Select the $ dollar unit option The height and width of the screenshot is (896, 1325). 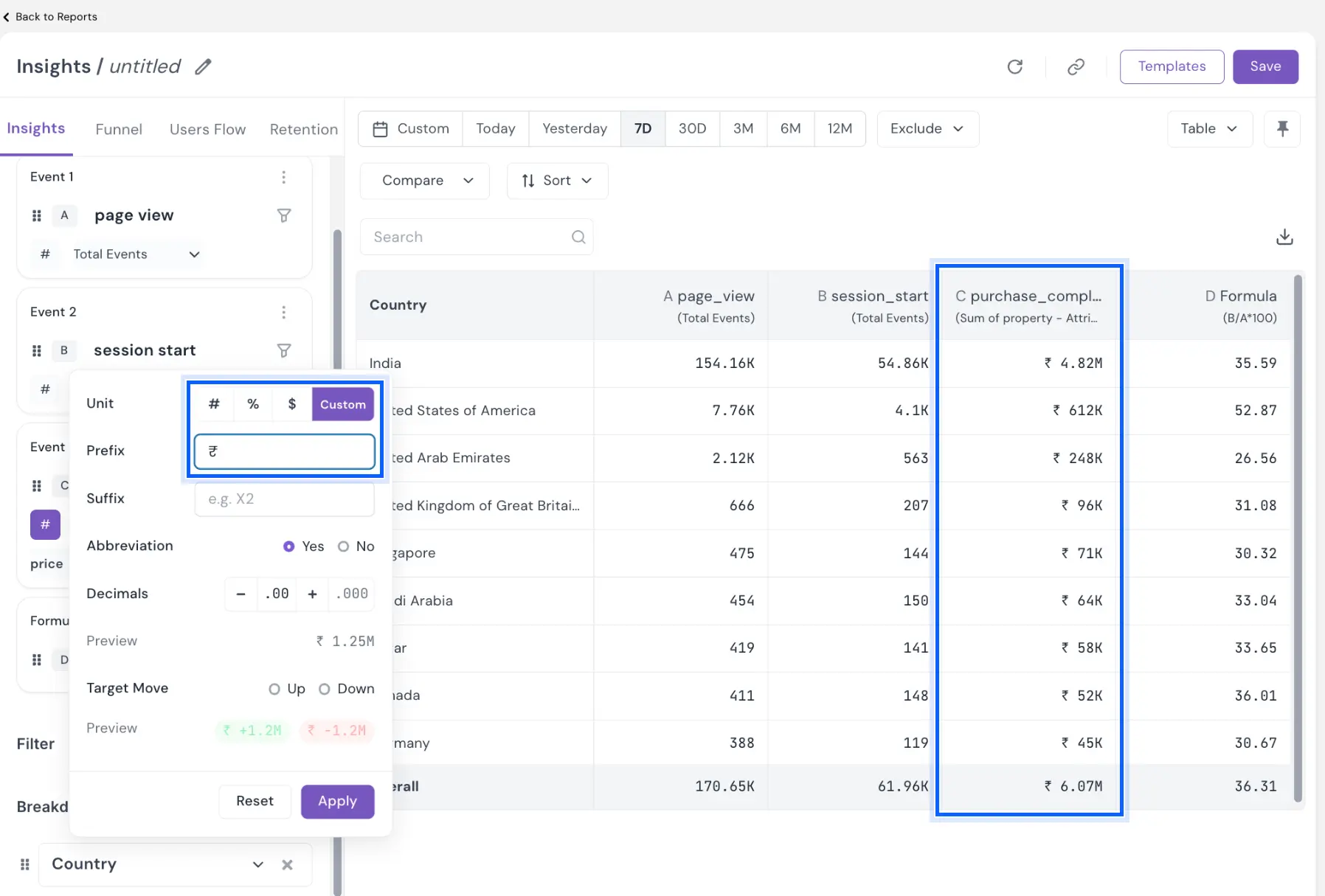click(x=292, y=404)
